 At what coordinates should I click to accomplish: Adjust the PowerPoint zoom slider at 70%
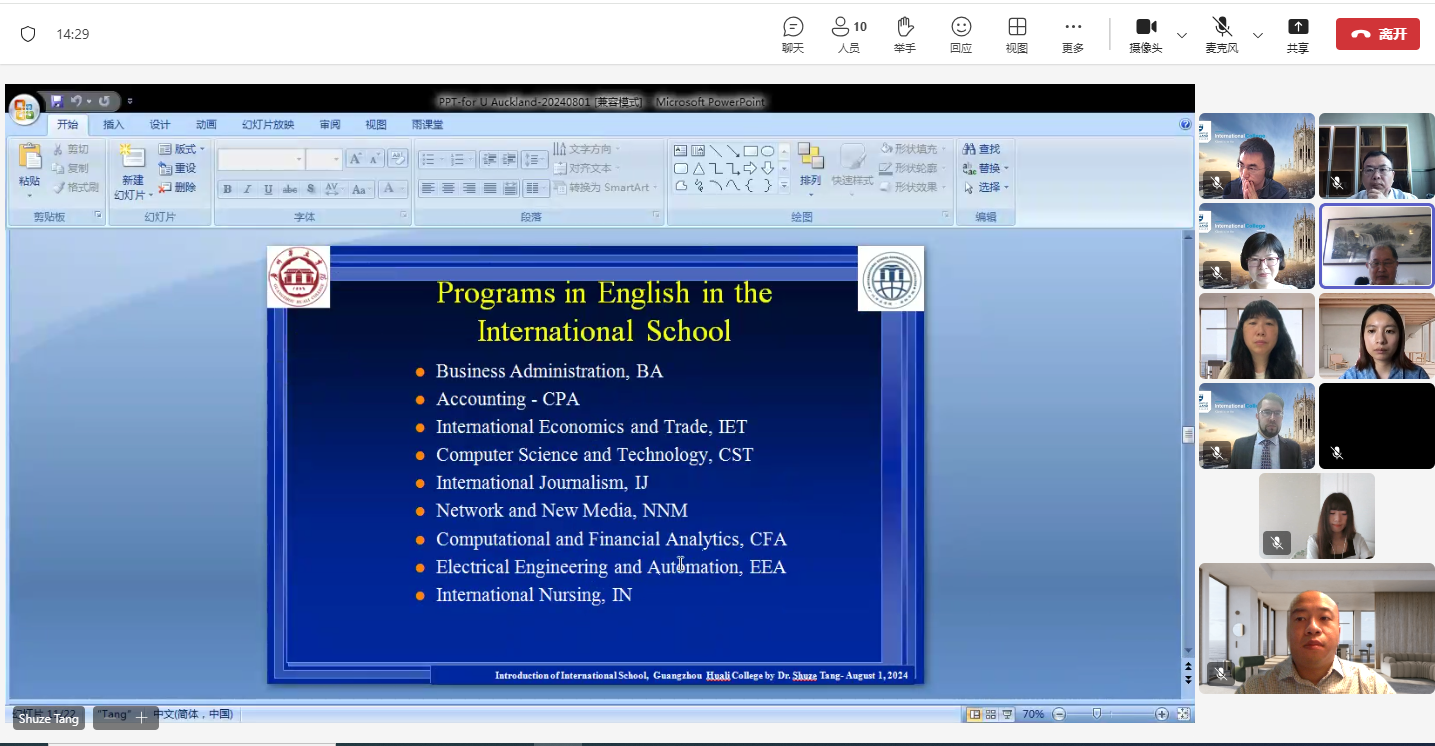[x=1097, y=714]
